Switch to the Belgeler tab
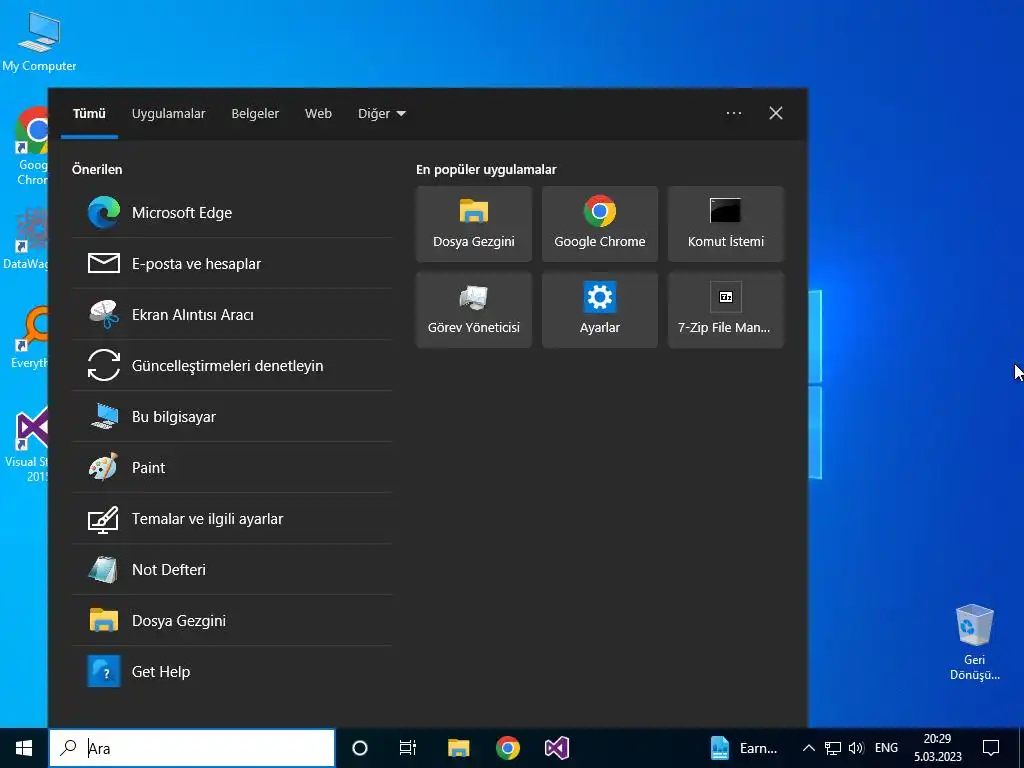 tap(255, 114)
